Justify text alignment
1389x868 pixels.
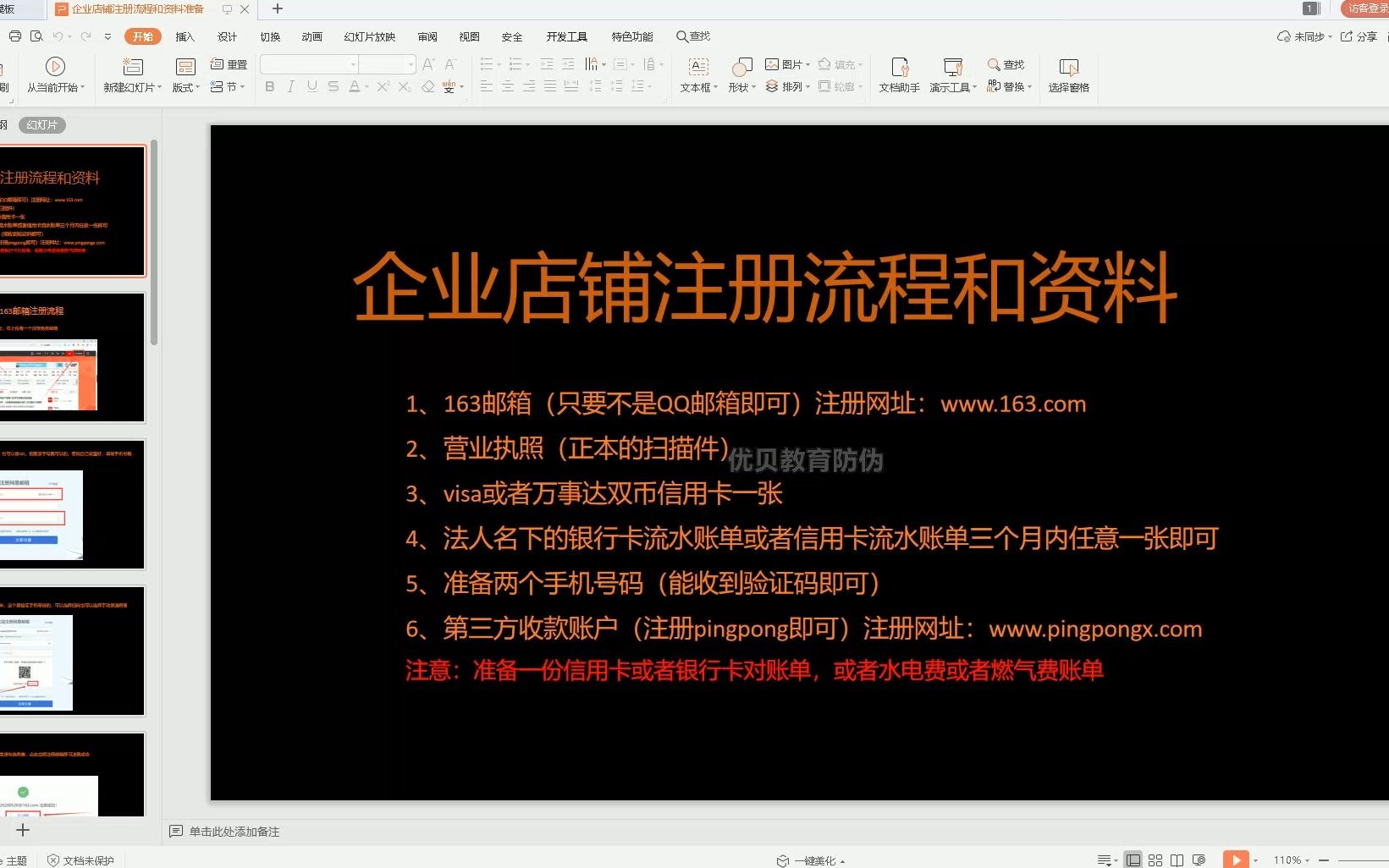pos(550,86)
